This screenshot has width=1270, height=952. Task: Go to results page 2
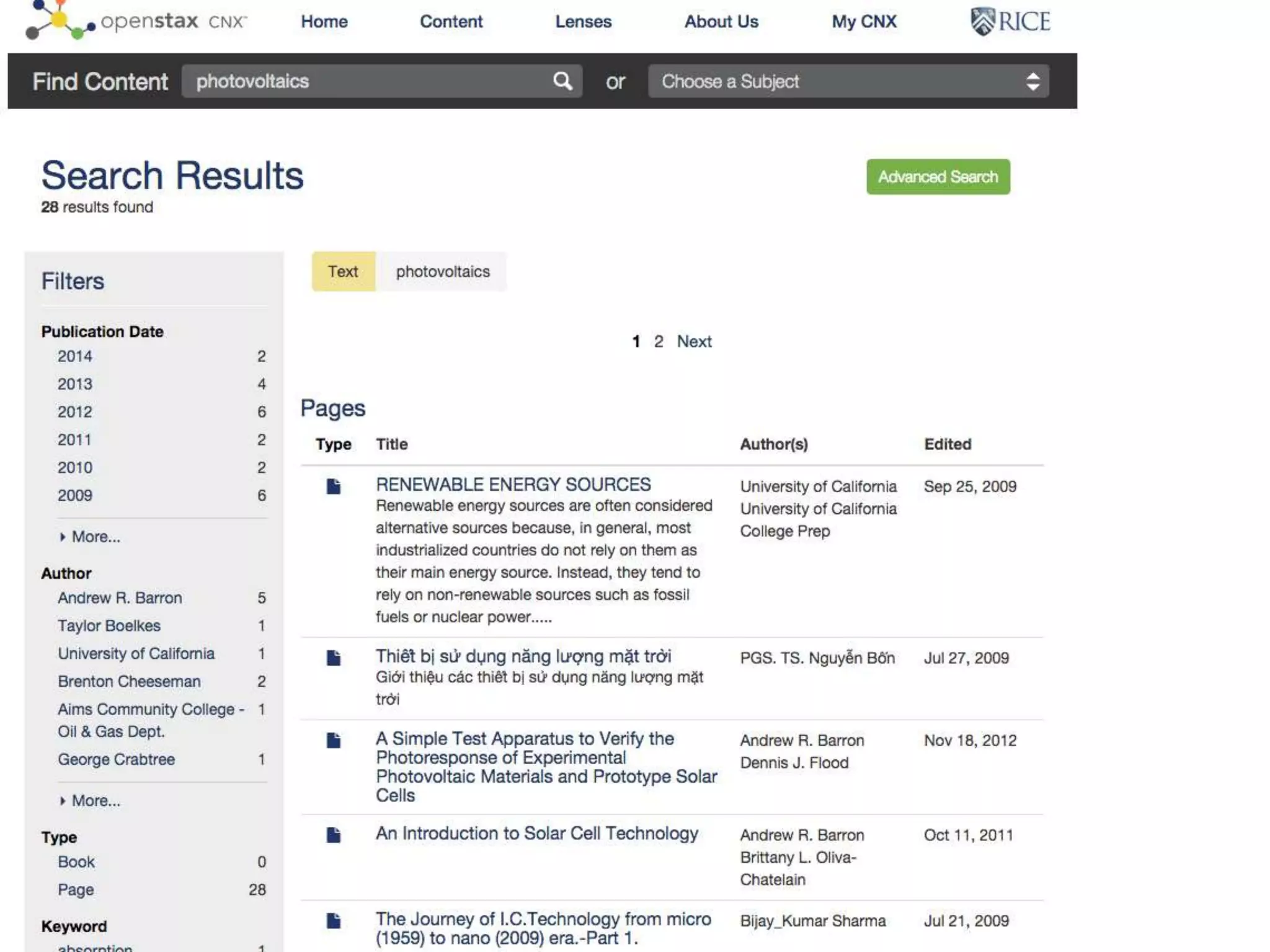coord(659,342)
